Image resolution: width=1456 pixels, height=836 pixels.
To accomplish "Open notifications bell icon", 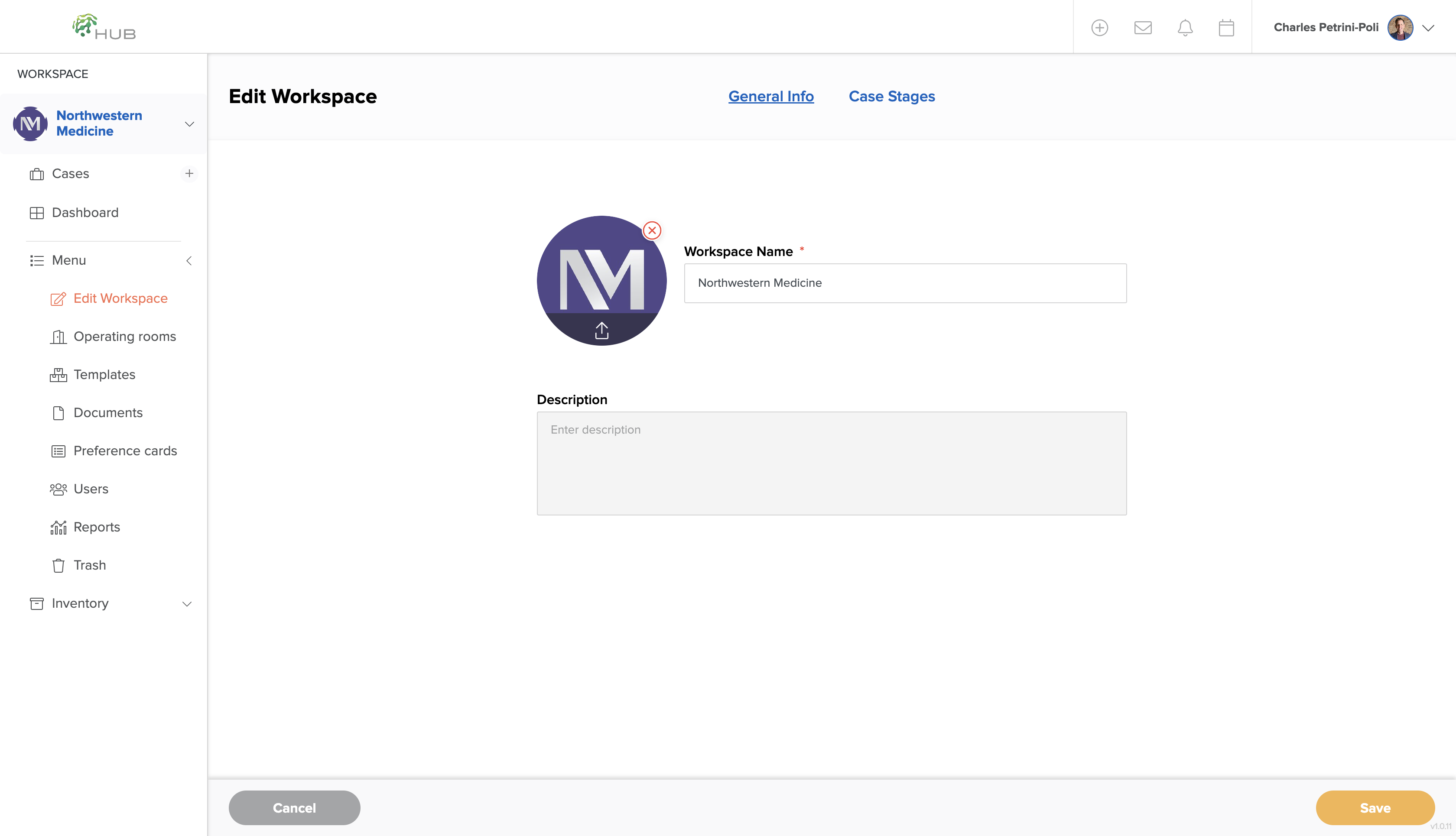I will (x=1185, y=28).
